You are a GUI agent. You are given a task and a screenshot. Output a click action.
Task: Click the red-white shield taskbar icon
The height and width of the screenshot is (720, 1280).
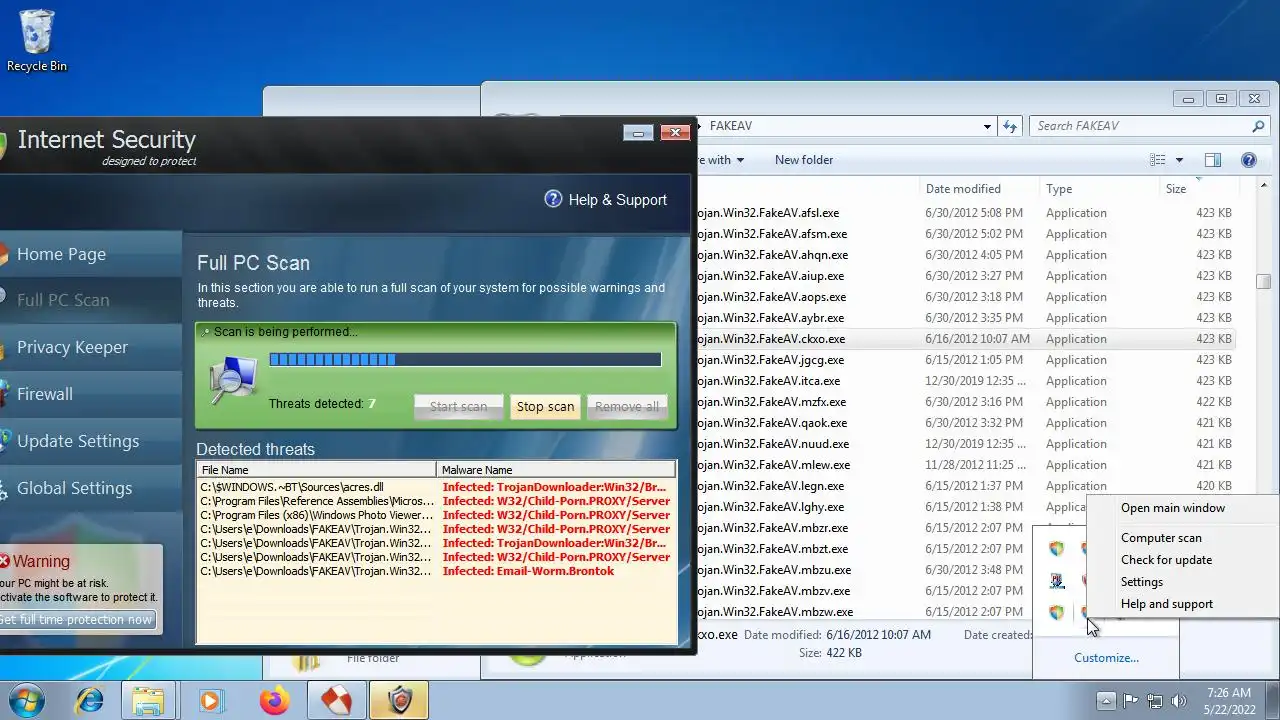(336, 701)
